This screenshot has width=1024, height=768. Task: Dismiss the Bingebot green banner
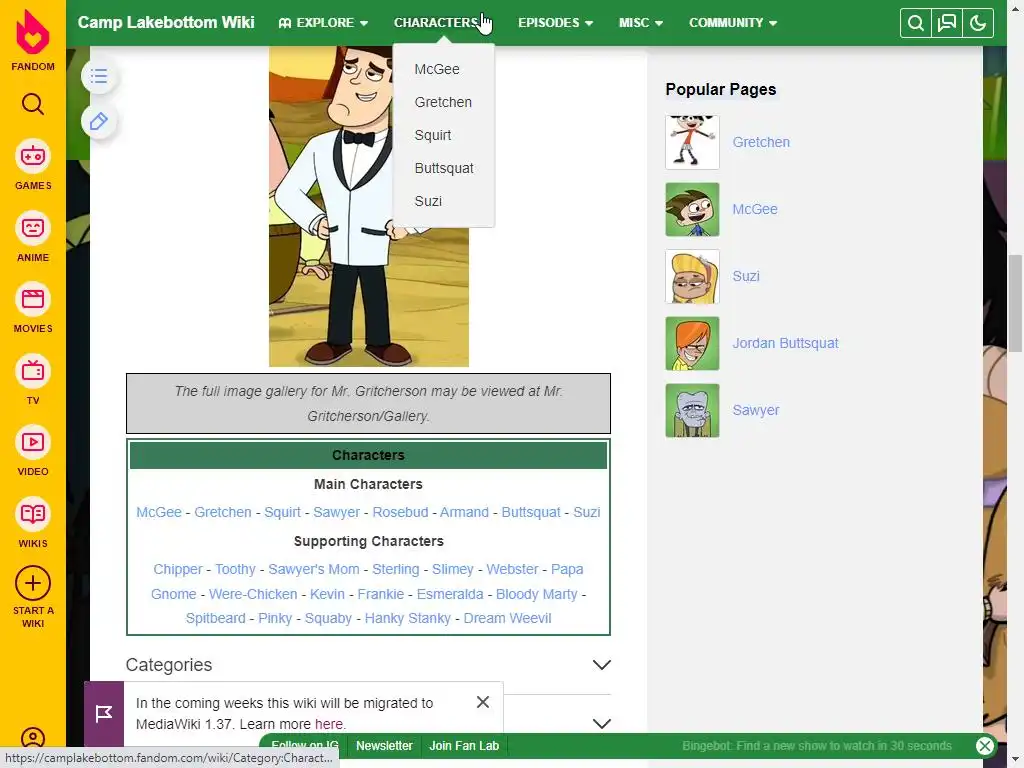tap(985, 746)
